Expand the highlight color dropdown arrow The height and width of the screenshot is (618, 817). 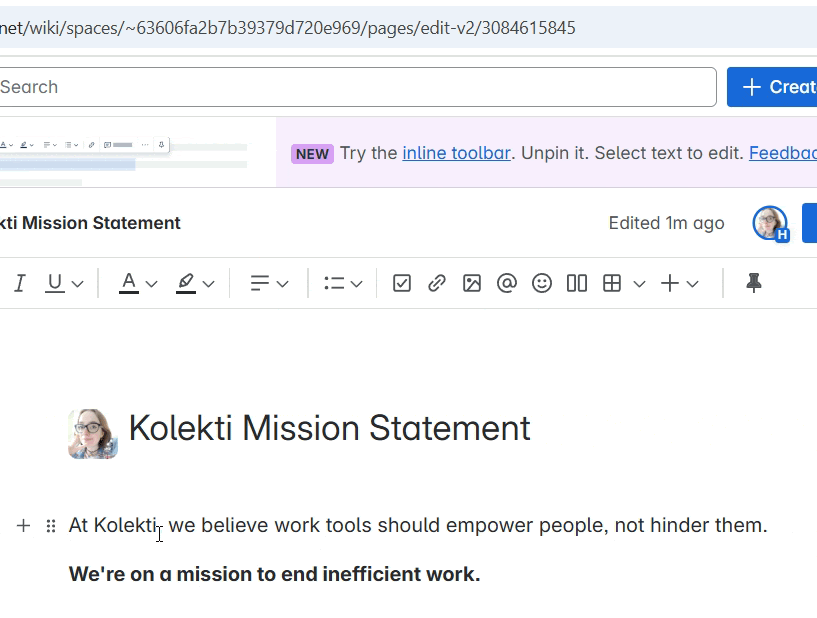[x=208, y=284]
